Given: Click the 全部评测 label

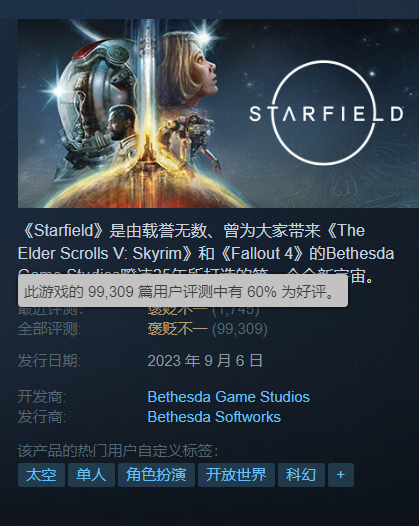Looking at the screenshot, I should 49,329.
